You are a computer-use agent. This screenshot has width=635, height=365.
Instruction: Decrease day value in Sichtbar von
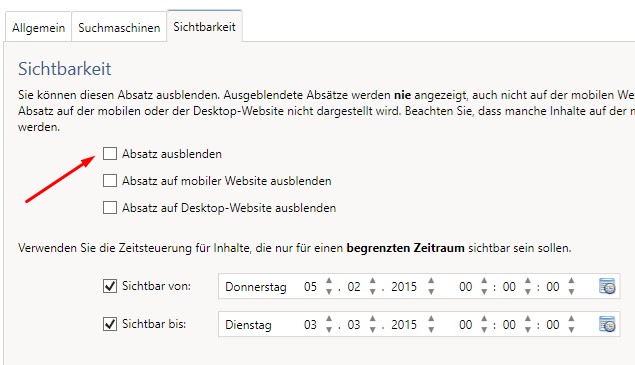[329, 291]
